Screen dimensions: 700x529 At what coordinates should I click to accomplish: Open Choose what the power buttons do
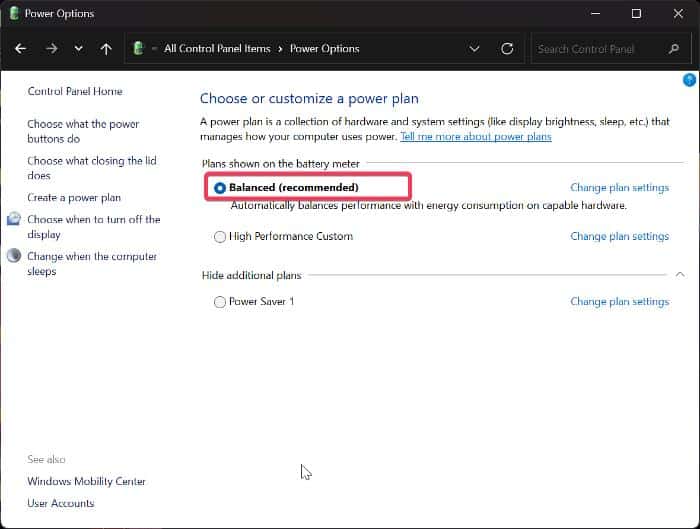click(x=83, y=131)
